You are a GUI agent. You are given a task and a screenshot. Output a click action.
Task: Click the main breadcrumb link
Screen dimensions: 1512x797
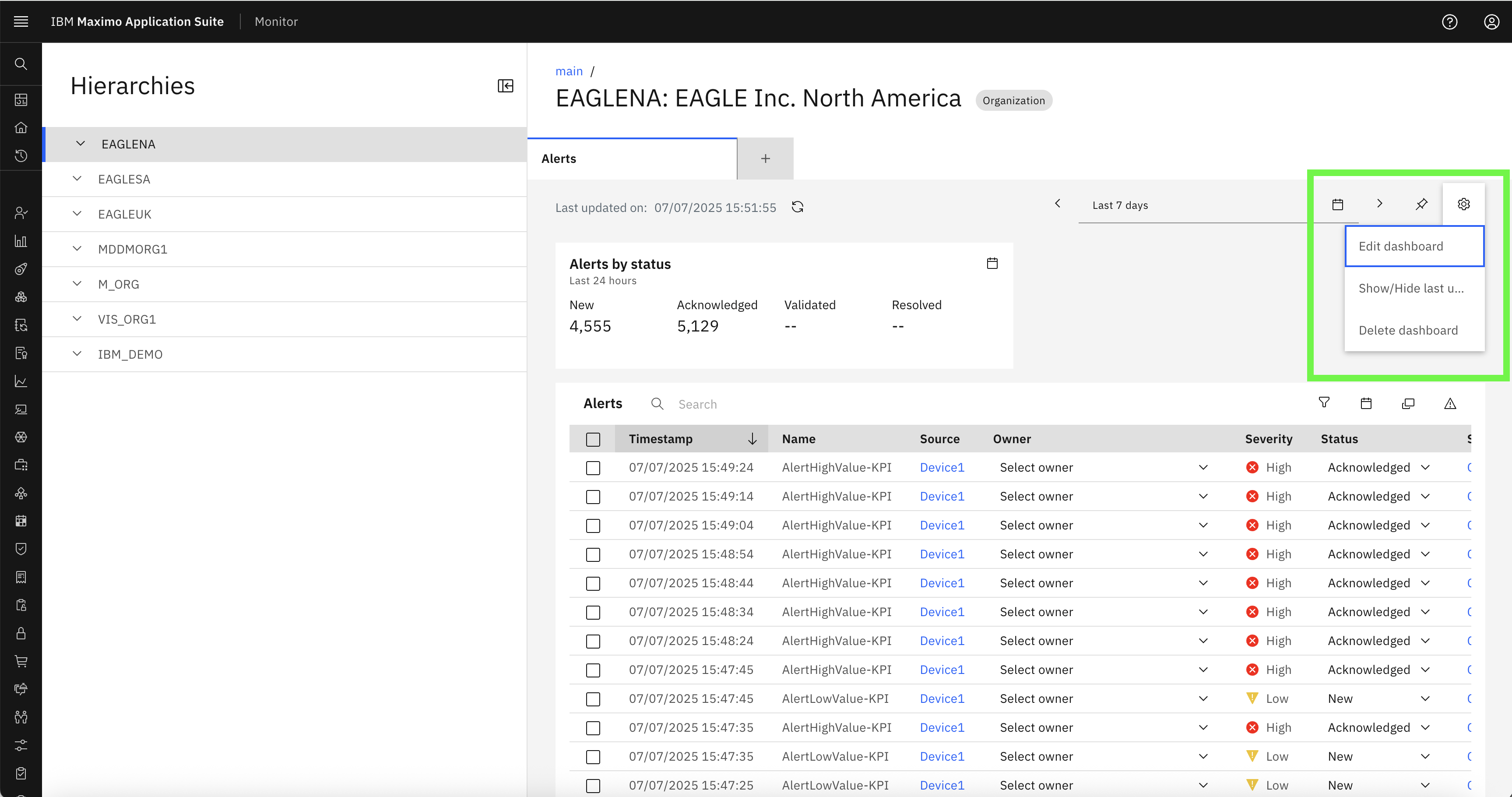[569, 71]
